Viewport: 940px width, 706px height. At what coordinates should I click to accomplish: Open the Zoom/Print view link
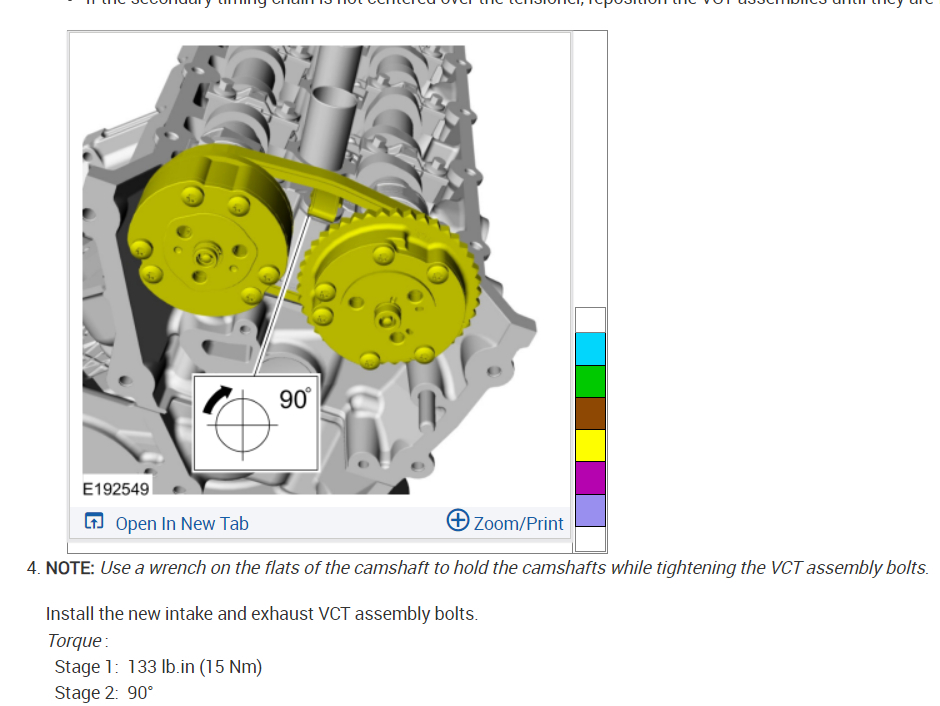tap(519, 523)
